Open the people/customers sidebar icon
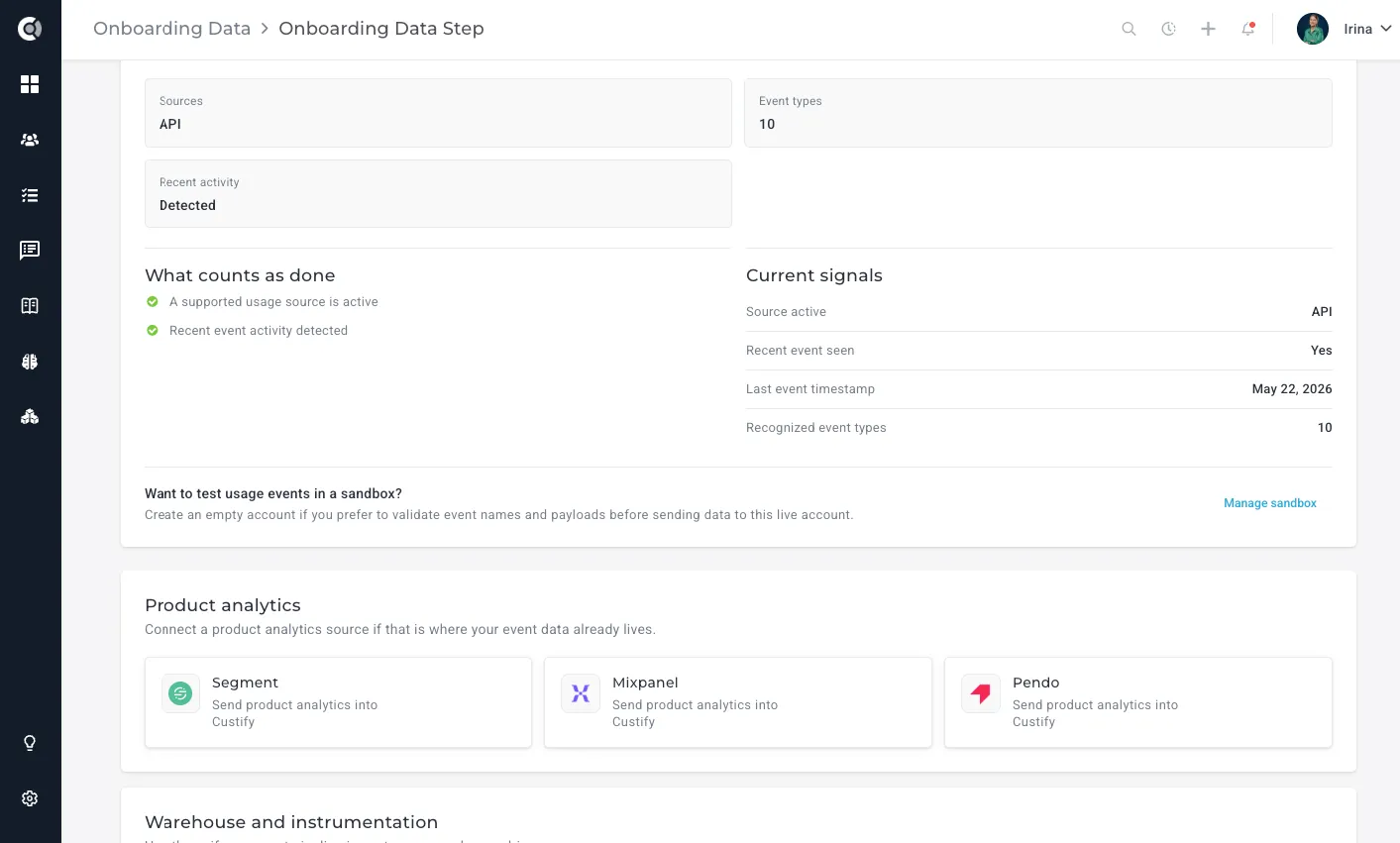1400x843 pixels. (x=30, y=140)
